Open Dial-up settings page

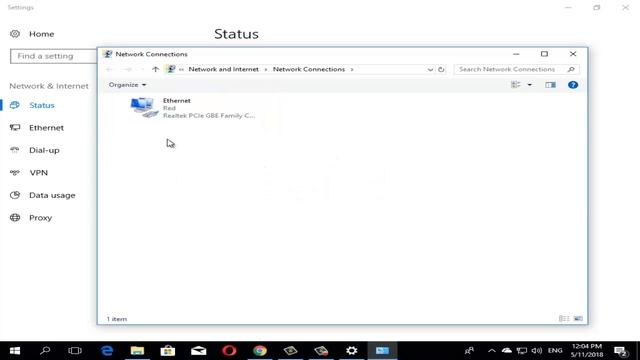point(35,150)
